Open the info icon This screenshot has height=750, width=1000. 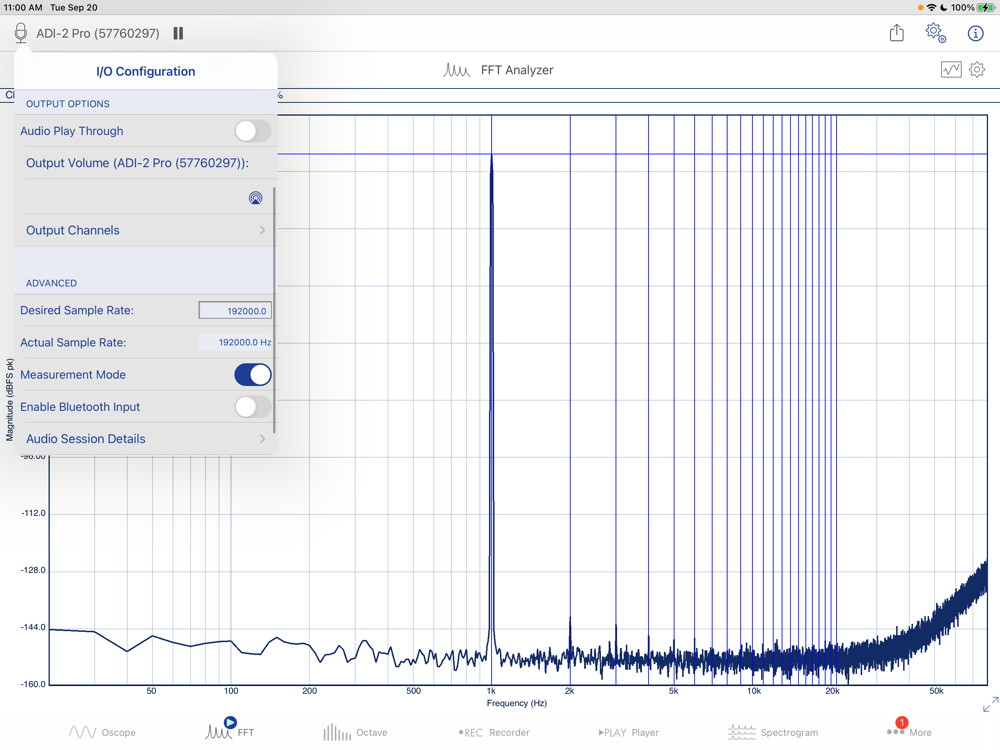click(975, 33)
